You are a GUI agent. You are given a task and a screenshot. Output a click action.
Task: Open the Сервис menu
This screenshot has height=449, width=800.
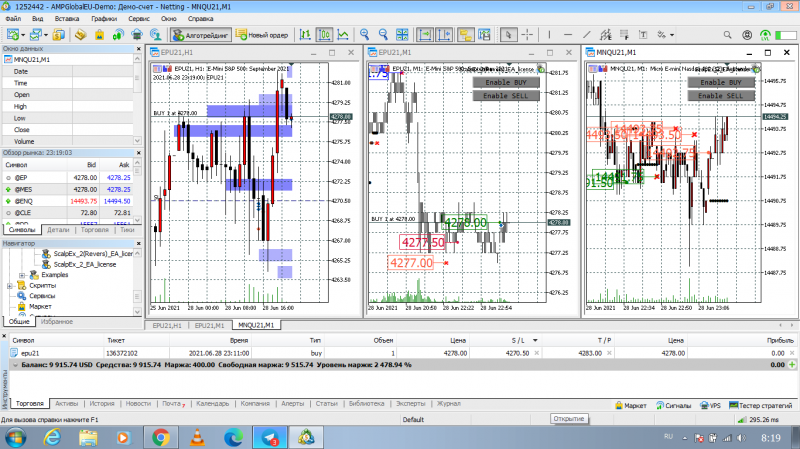coord(139,18)
